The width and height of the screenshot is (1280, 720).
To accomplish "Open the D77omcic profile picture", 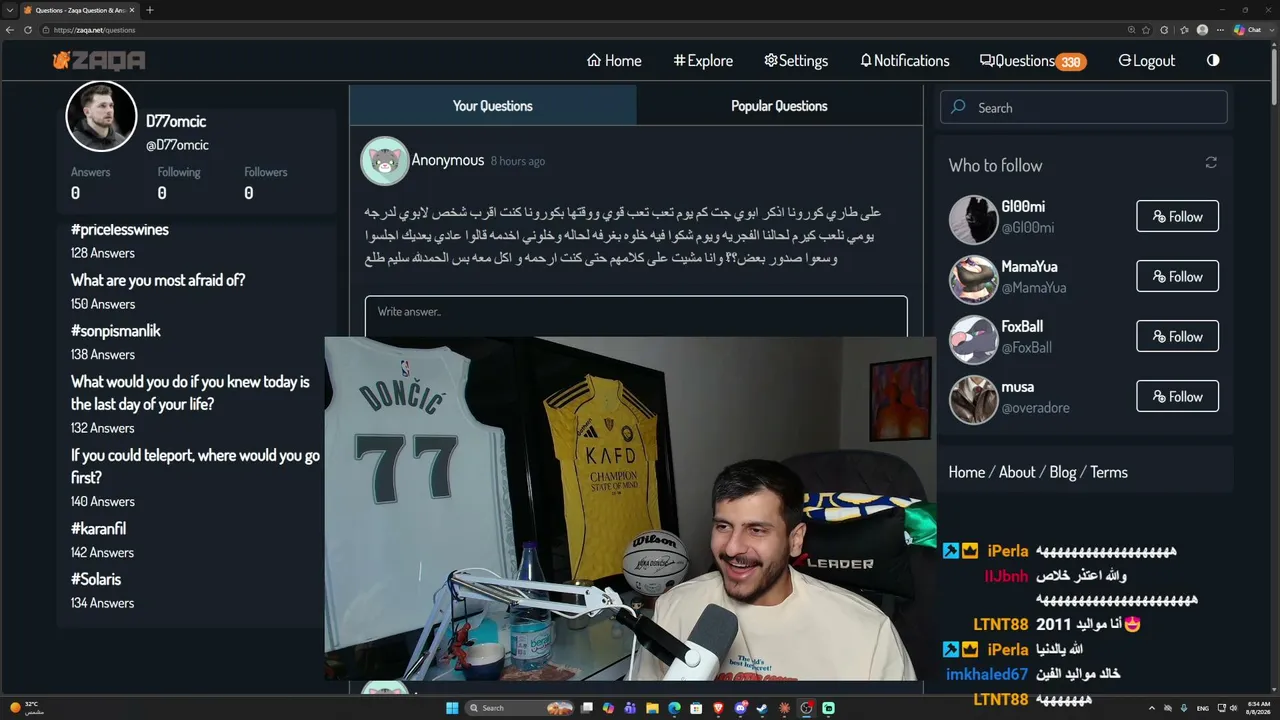I will point(101,117).
